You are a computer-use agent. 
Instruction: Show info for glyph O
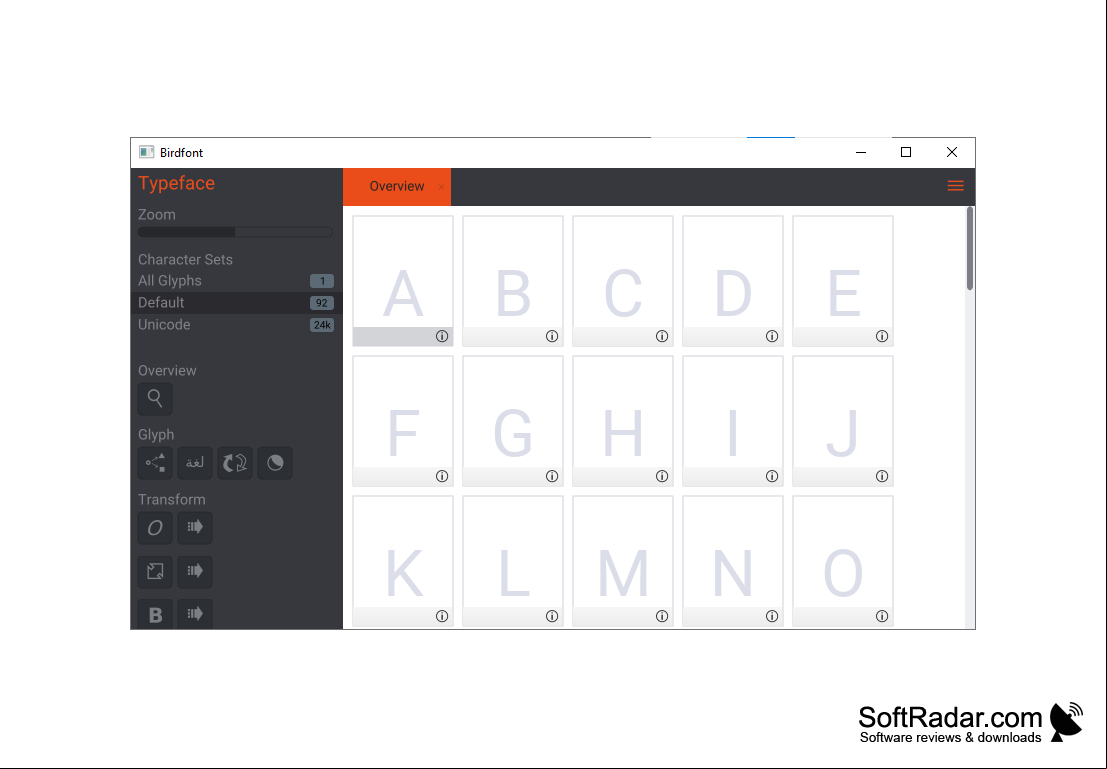(882, 616)
